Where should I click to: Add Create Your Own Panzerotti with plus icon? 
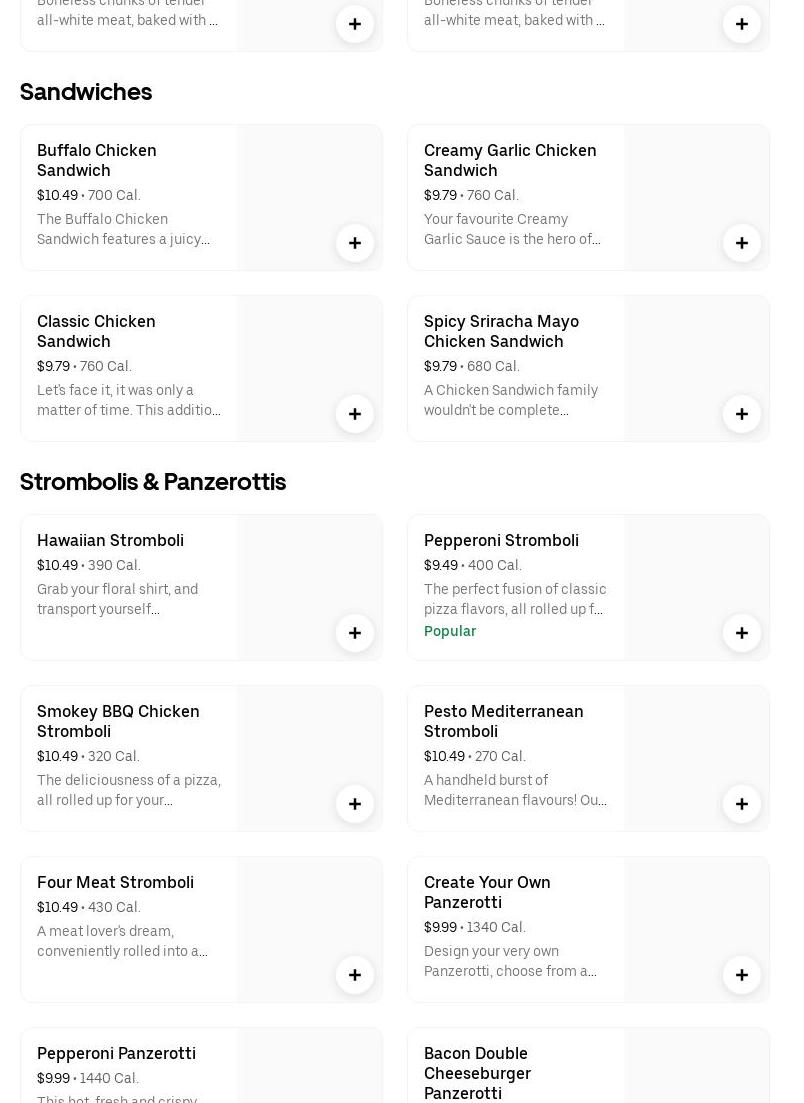tap(742, 975)
